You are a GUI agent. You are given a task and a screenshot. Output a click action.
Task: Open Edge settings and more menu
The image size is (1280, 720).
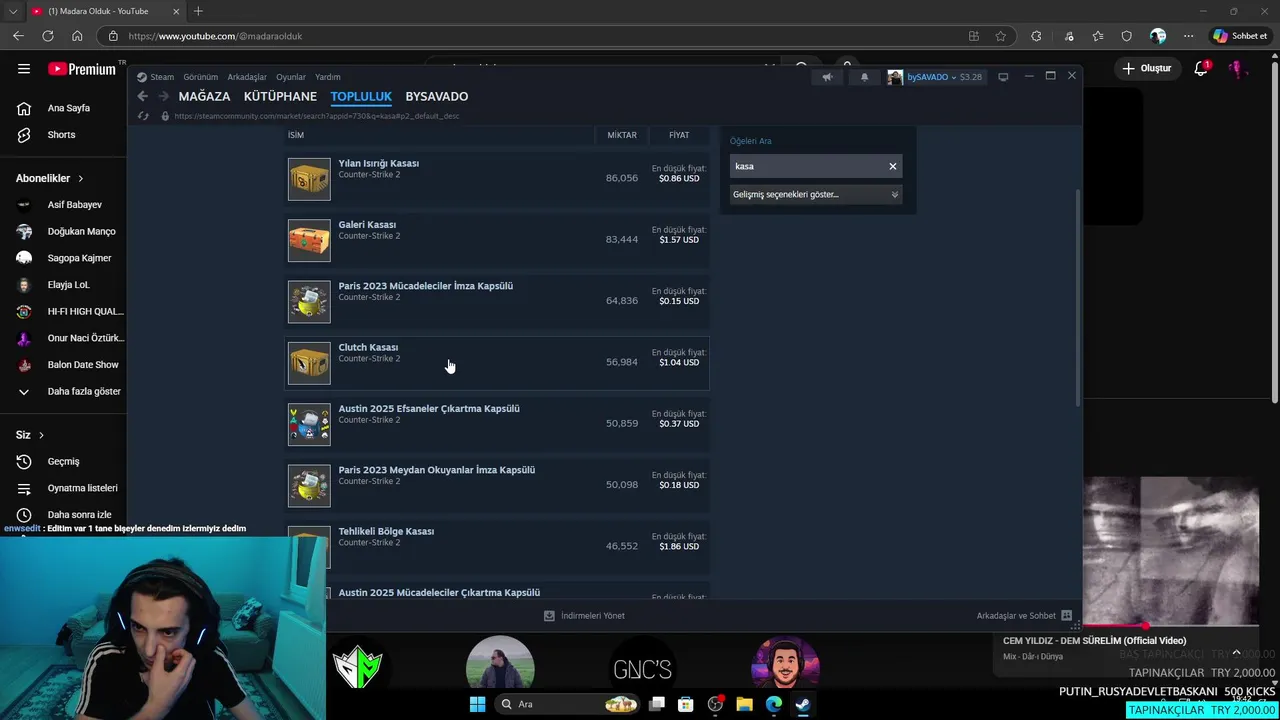click(x=1188, y=36)
